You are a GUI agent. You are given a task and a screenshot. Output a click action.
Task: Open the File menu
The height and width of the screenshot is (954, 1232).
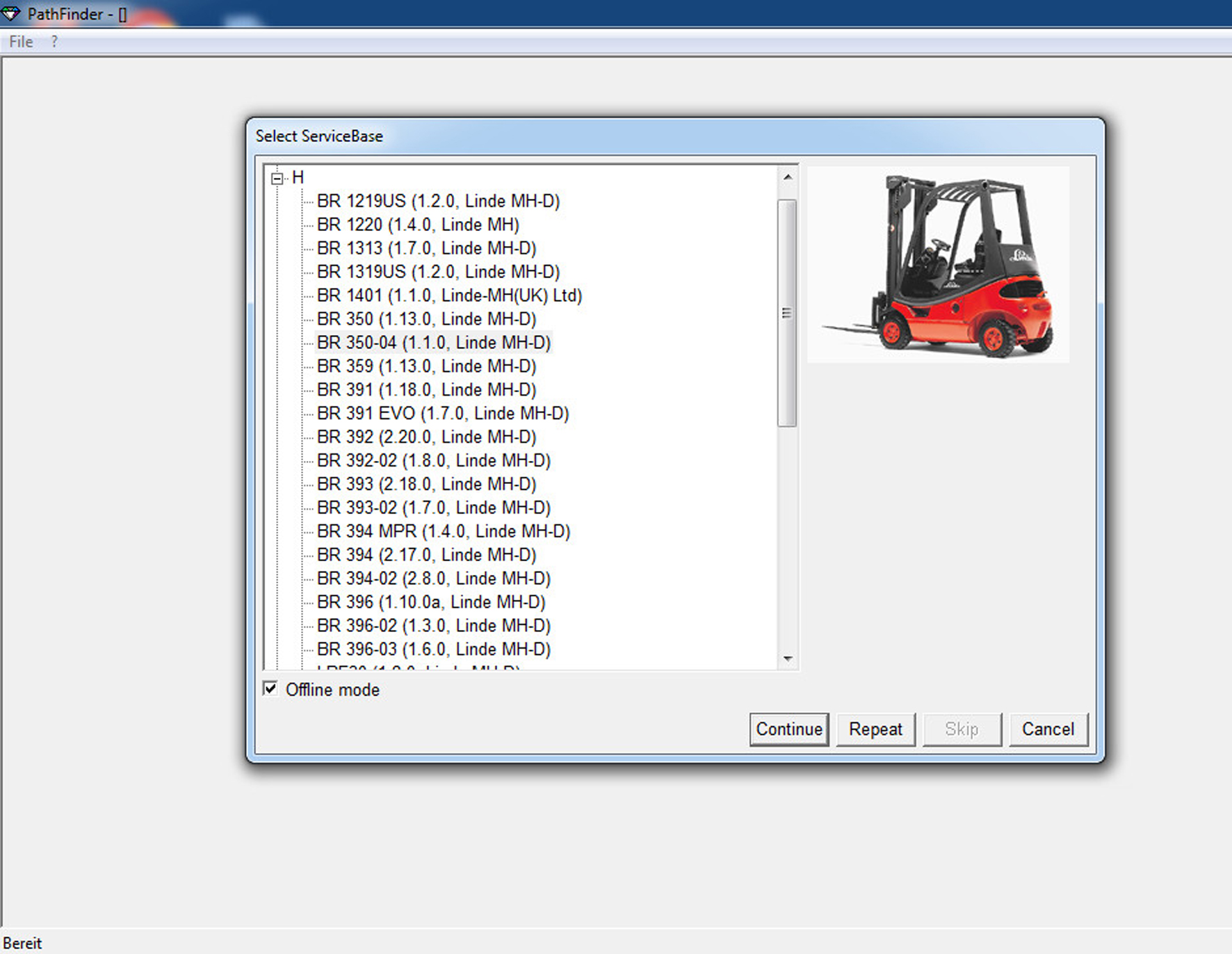coord(21,42)
